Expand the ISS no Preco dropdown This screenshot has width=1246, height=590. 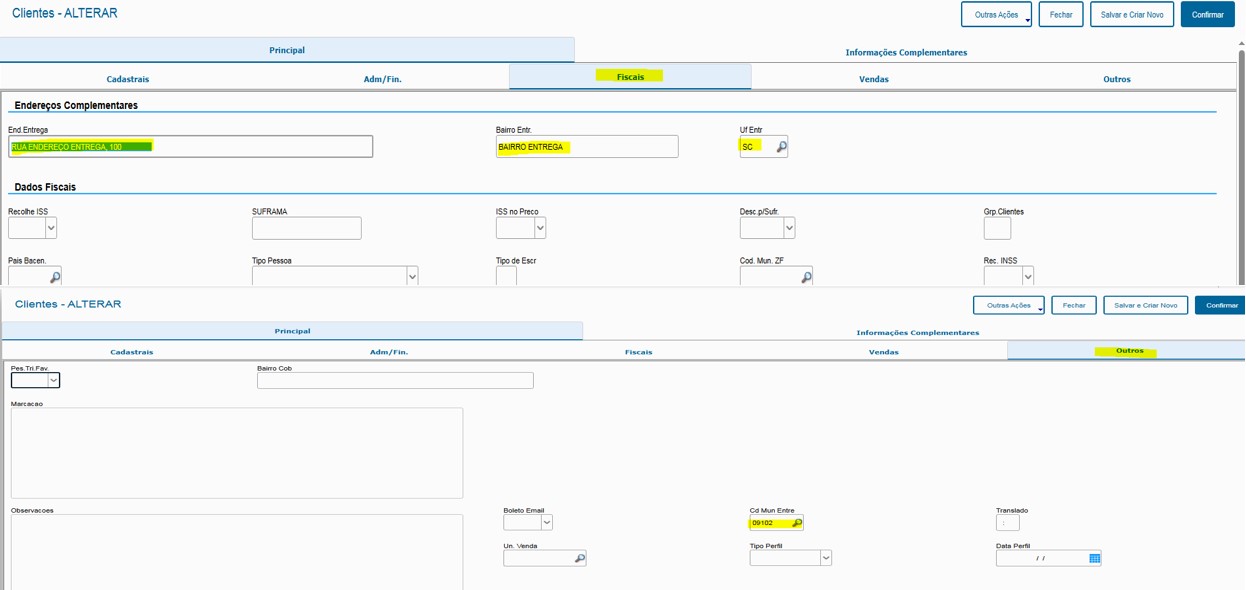[540, 228]
